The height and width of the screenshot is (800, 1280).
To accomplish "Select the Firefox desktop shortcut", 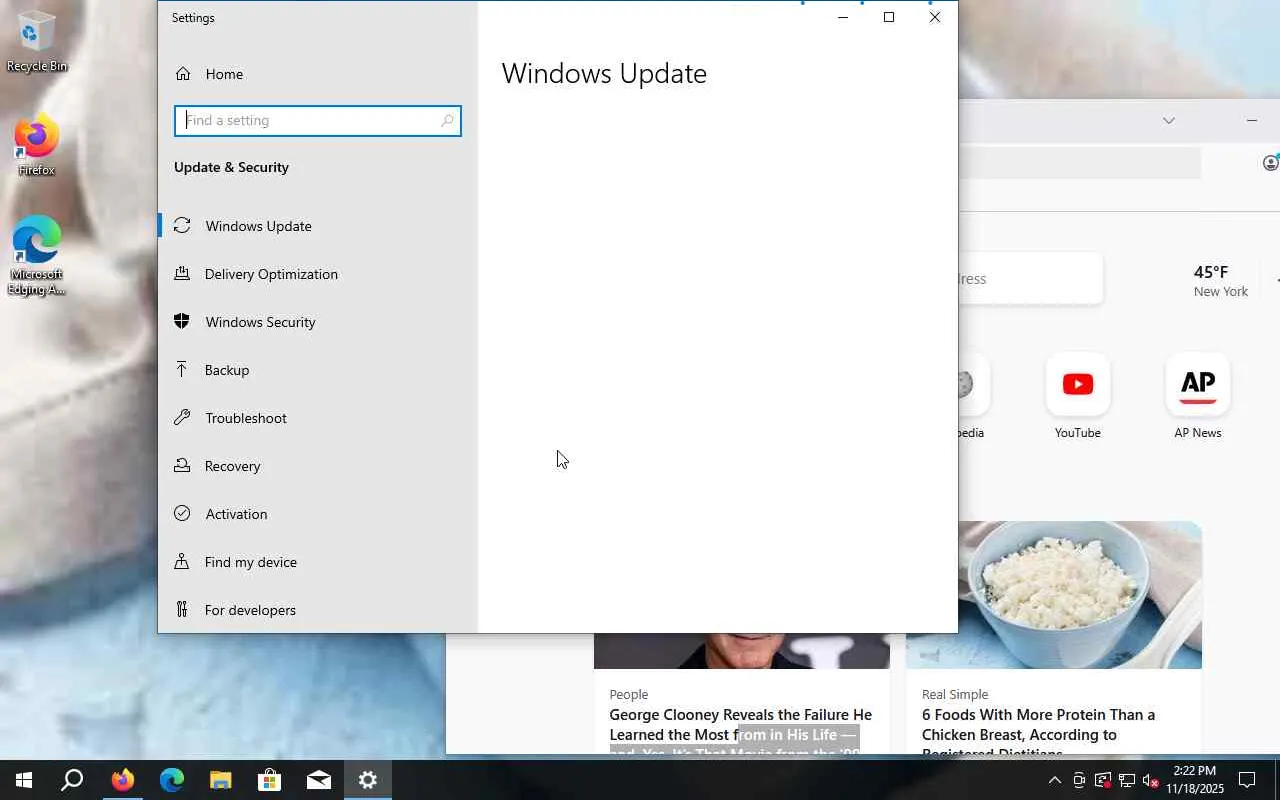I will click(37, 147).
